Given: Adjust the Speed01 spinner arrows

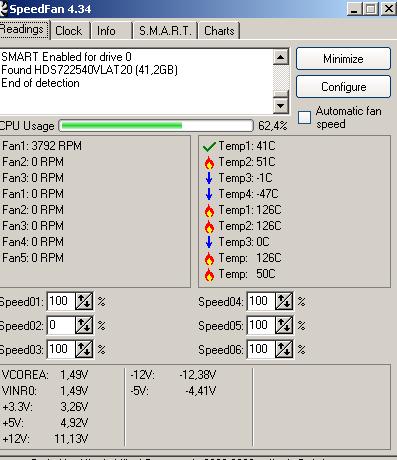Looking at the screenshot, I should click(x=84, y=301).
